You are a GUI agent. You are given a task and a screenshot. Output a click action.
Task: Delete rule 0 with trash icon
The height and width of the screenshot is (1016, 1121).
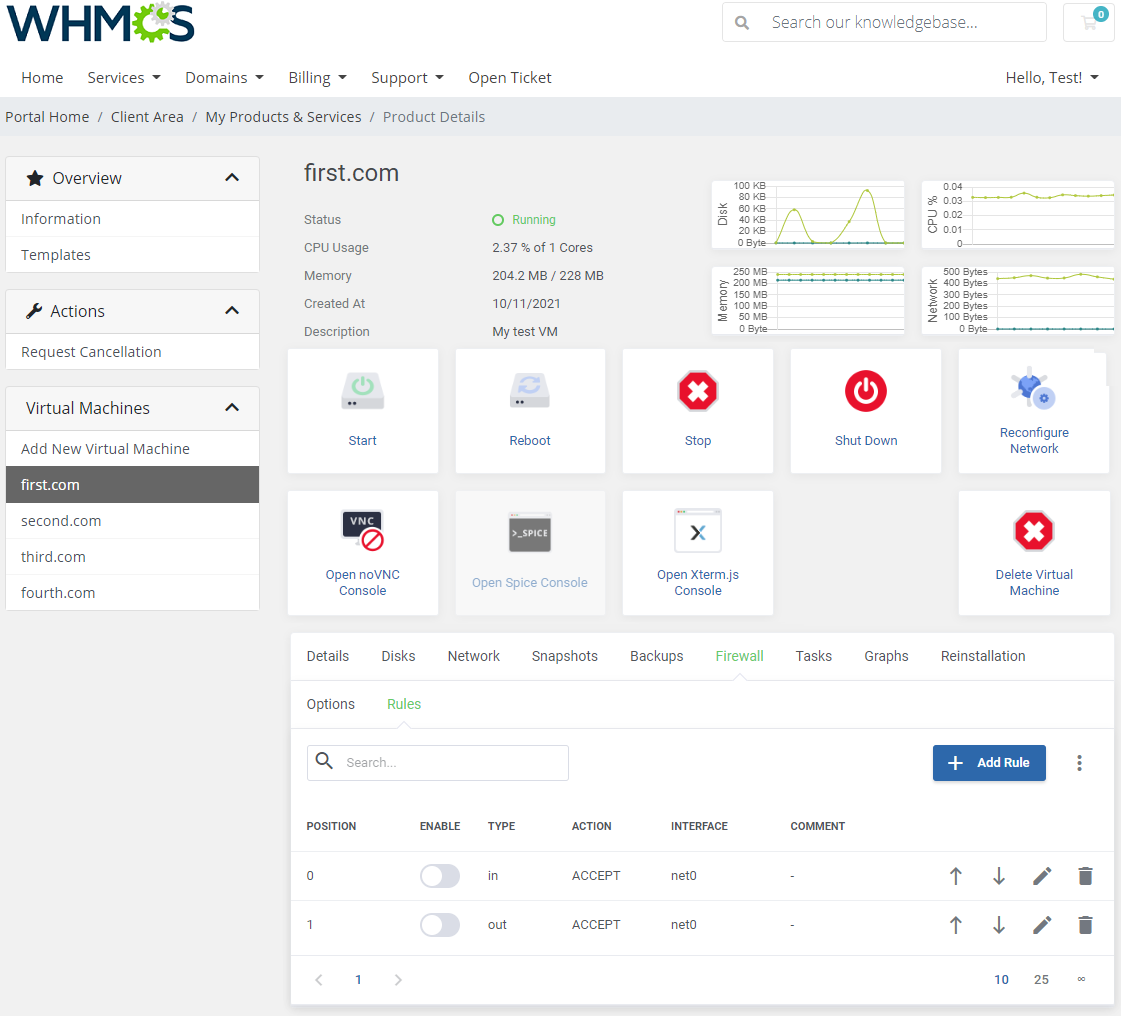tap(1085, 876)
